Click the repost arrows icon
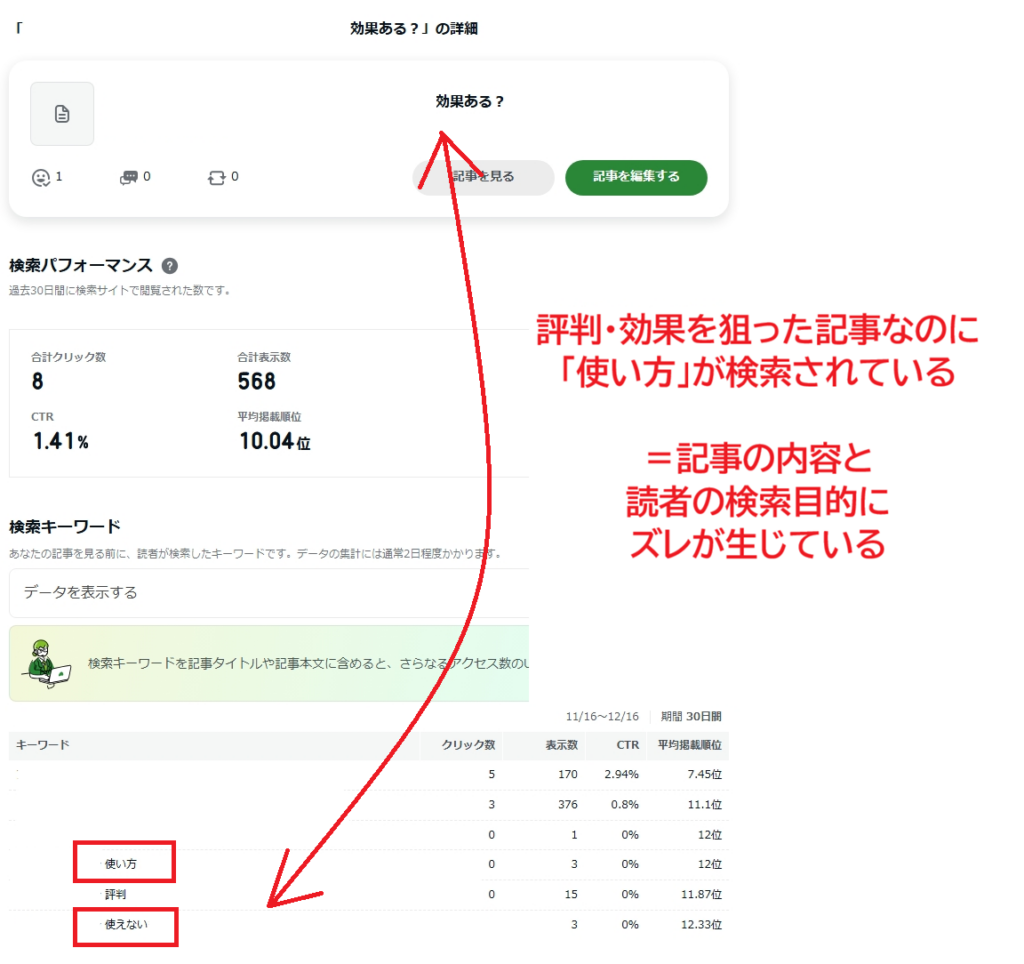The width and height of the screenshot is (1024, 964). 216,178
